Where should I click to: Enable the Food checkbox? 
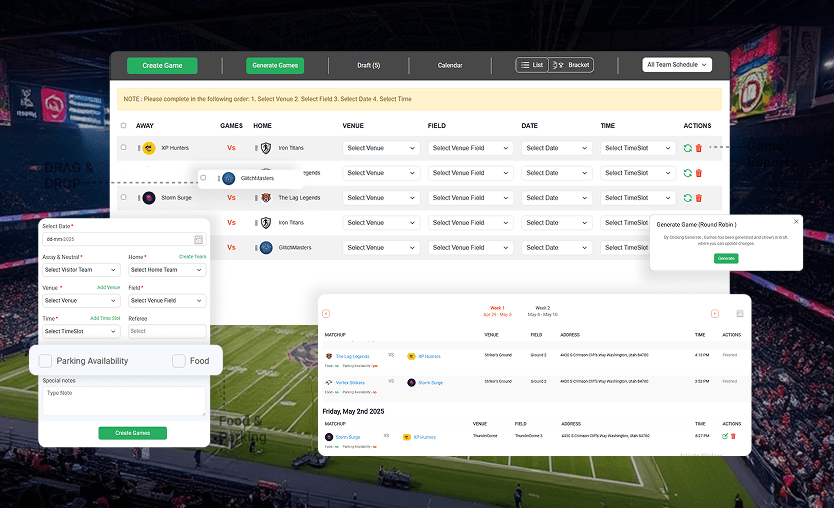pos(179,361)
